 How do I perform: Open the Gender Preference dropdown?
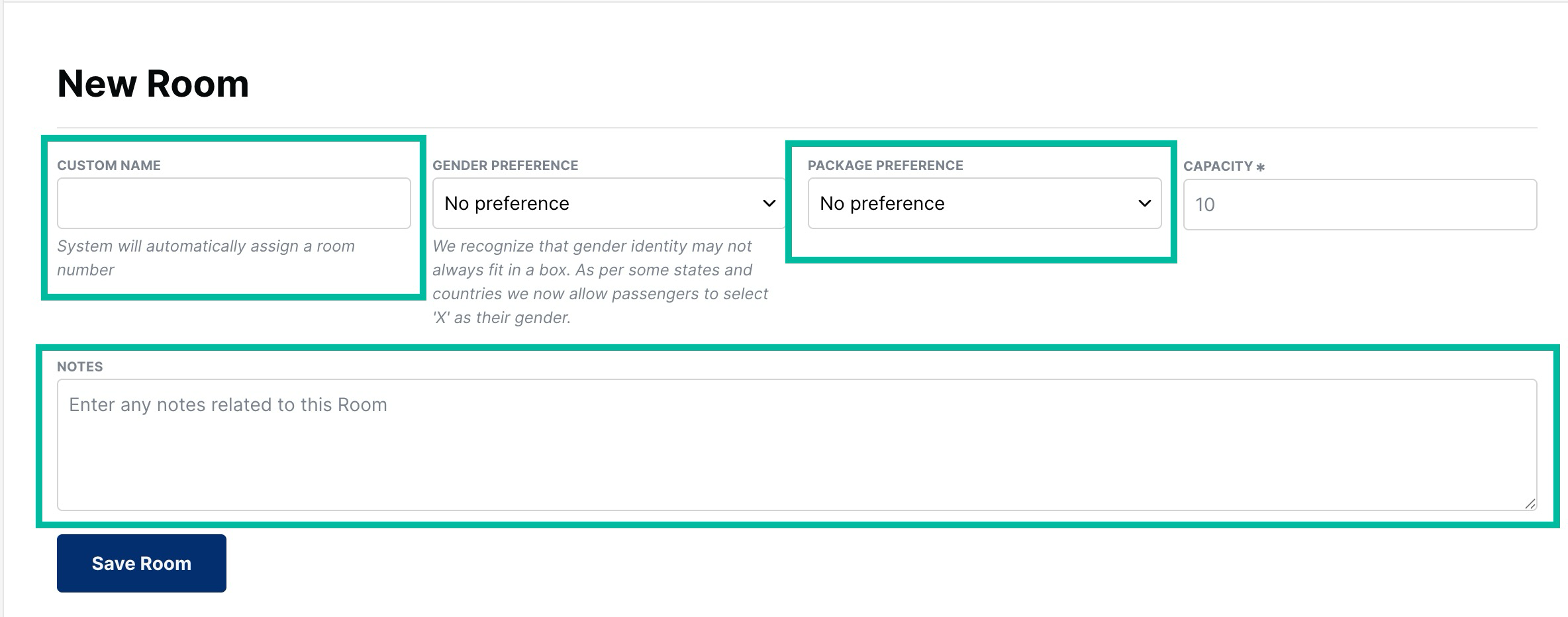[608, 203]
